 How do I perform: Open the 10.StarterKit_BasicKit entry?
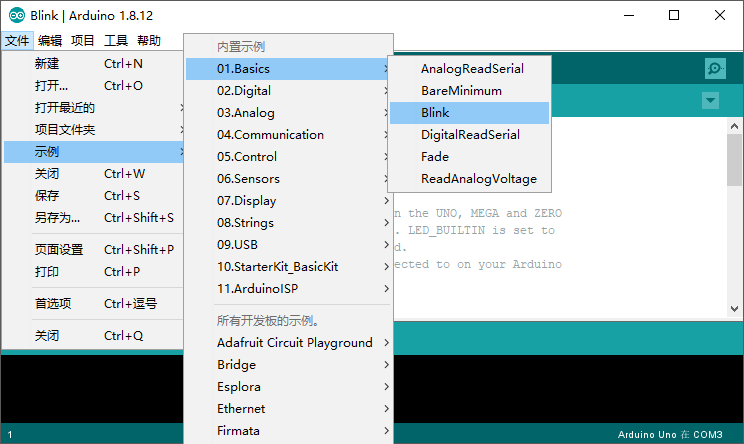pyautogui.click(x=288, y=267)
